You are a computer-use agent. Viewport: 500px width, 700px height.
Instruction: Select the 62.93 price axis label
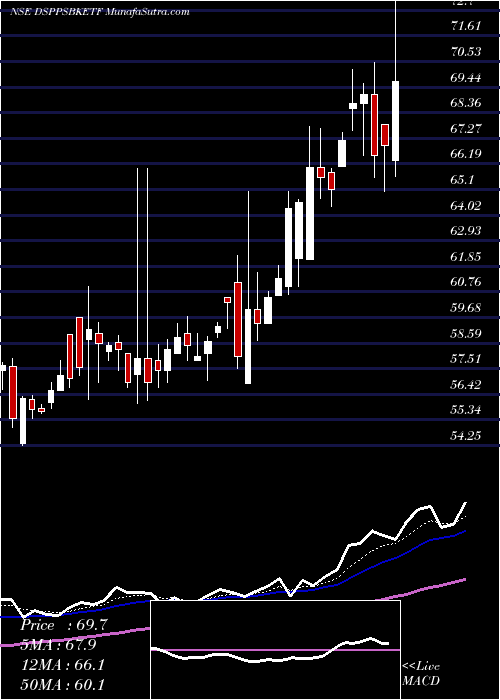click(466, 231)
